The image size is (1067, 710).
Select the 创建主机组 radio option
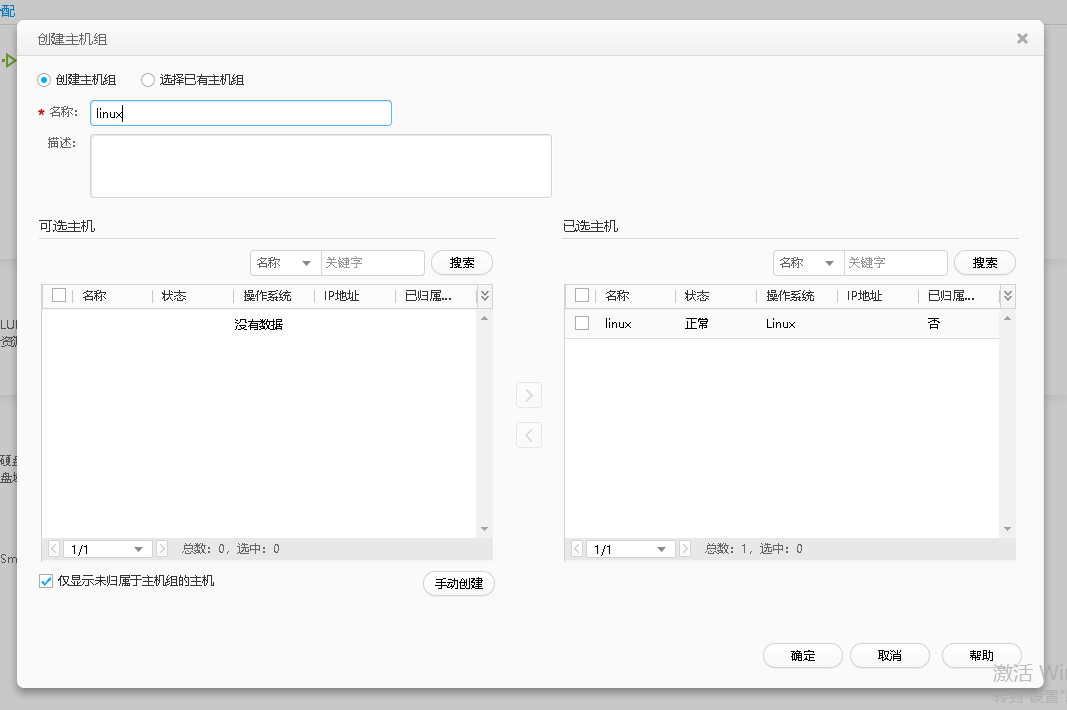click(x=45, y=80)
